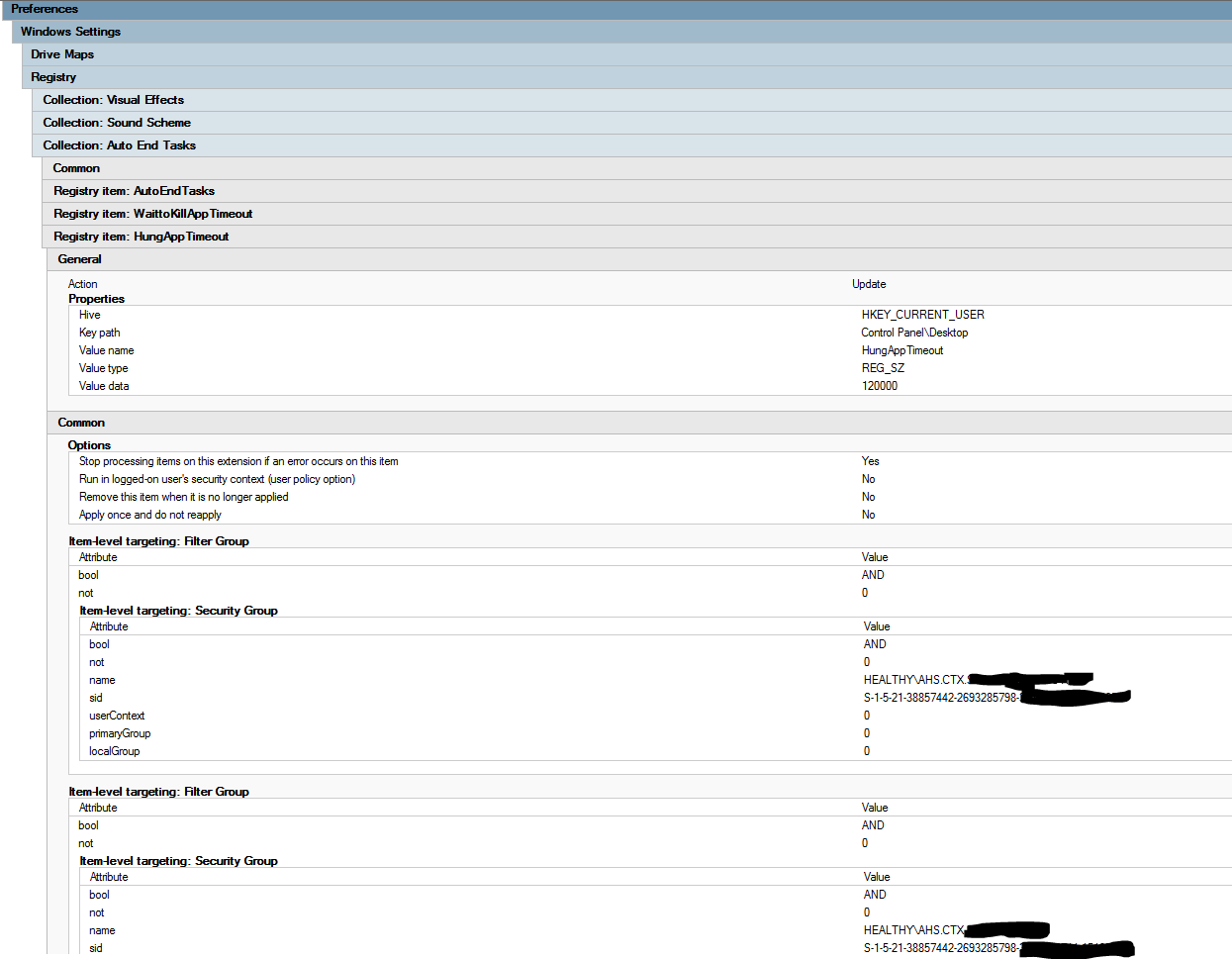This screenshot has height=959, width=1232.
Task: Select the 120000 value data
Action: pos(880,386)
